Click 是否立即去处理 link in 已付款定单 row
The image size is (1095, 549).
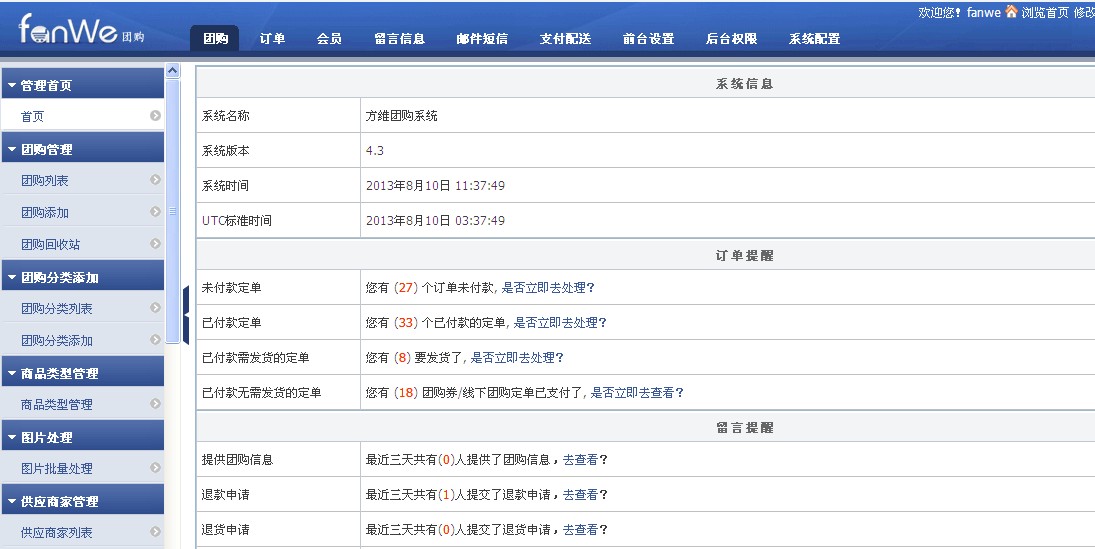560,323
